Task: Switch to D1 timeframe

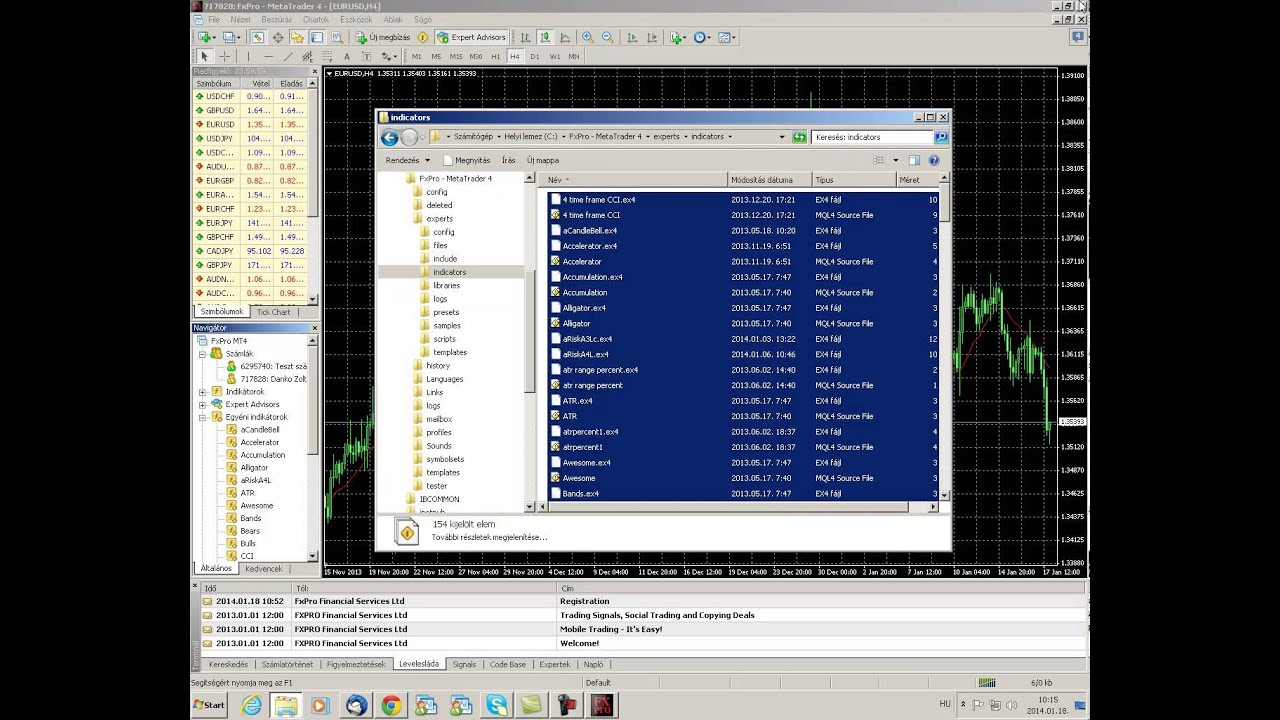Action: pyautogui.click(x=535, y=56)
